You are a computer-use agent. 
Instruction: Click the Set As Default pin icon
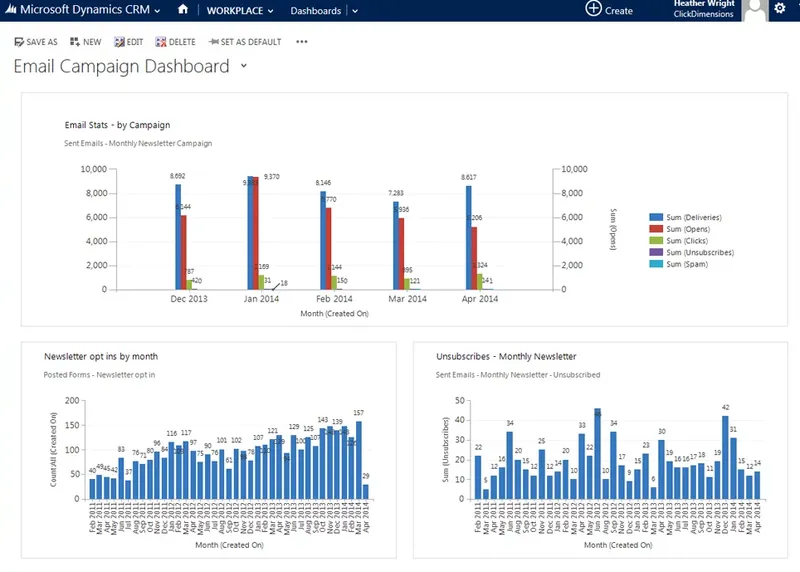(213, 42)
